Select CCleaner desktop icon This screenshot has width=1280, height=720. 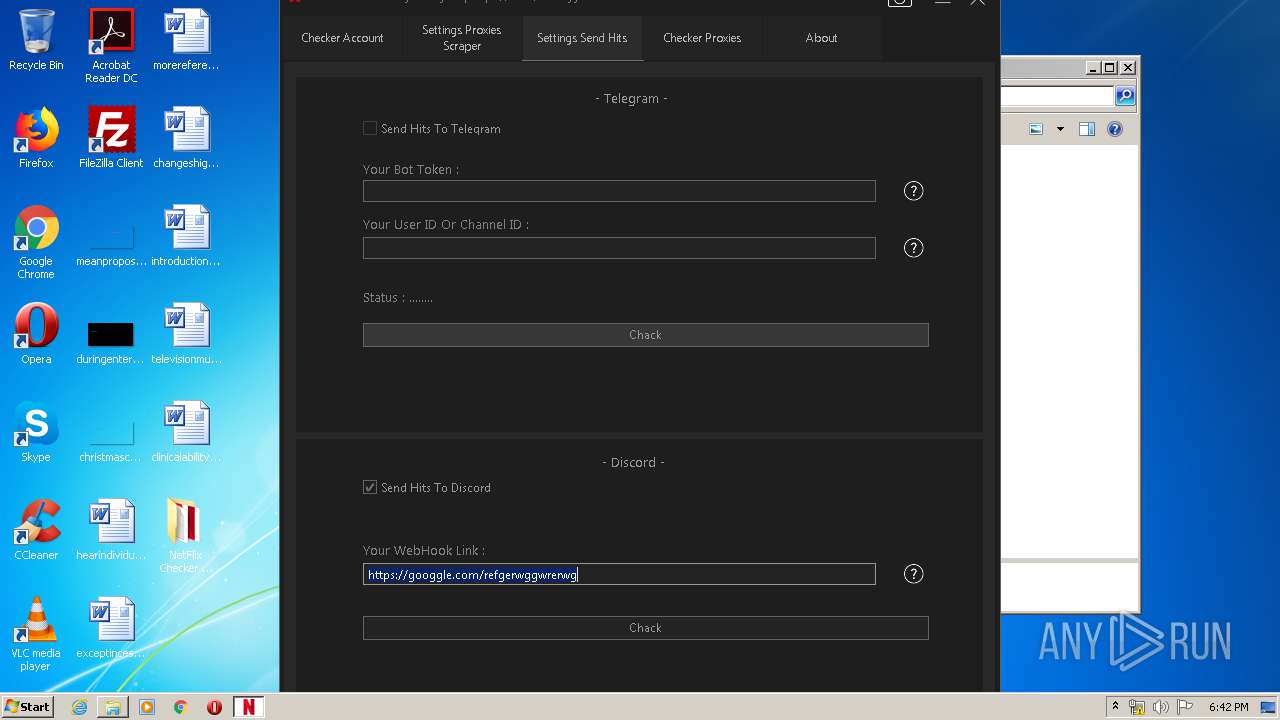point(36,530)
